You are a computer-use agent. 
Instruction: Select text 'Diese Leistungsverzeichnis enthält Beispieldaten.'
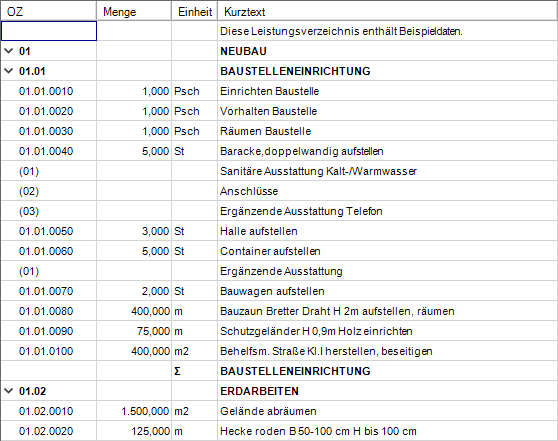click(x=341, y=31)
